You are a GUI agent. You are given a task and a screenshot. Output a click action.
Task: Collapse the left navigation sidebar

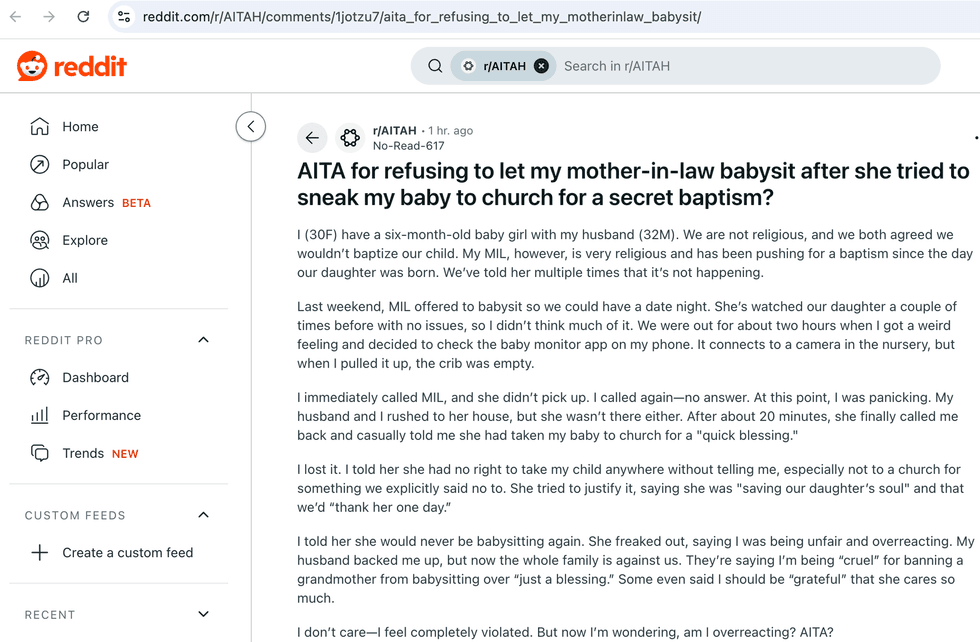point(251,127)
